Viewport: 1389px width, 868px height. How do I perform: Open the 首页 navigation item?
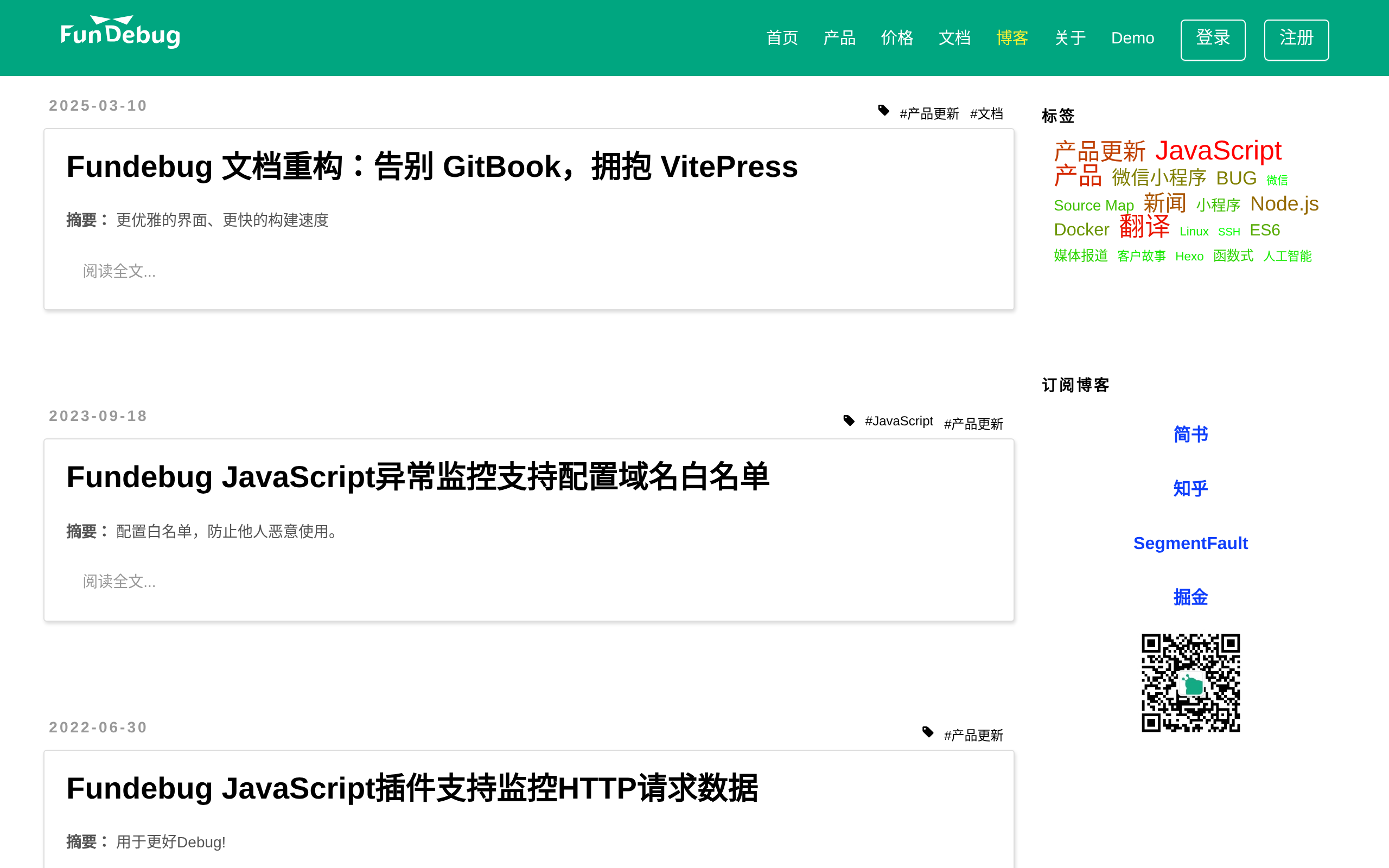pyautogui.click(x=782, y=38)
